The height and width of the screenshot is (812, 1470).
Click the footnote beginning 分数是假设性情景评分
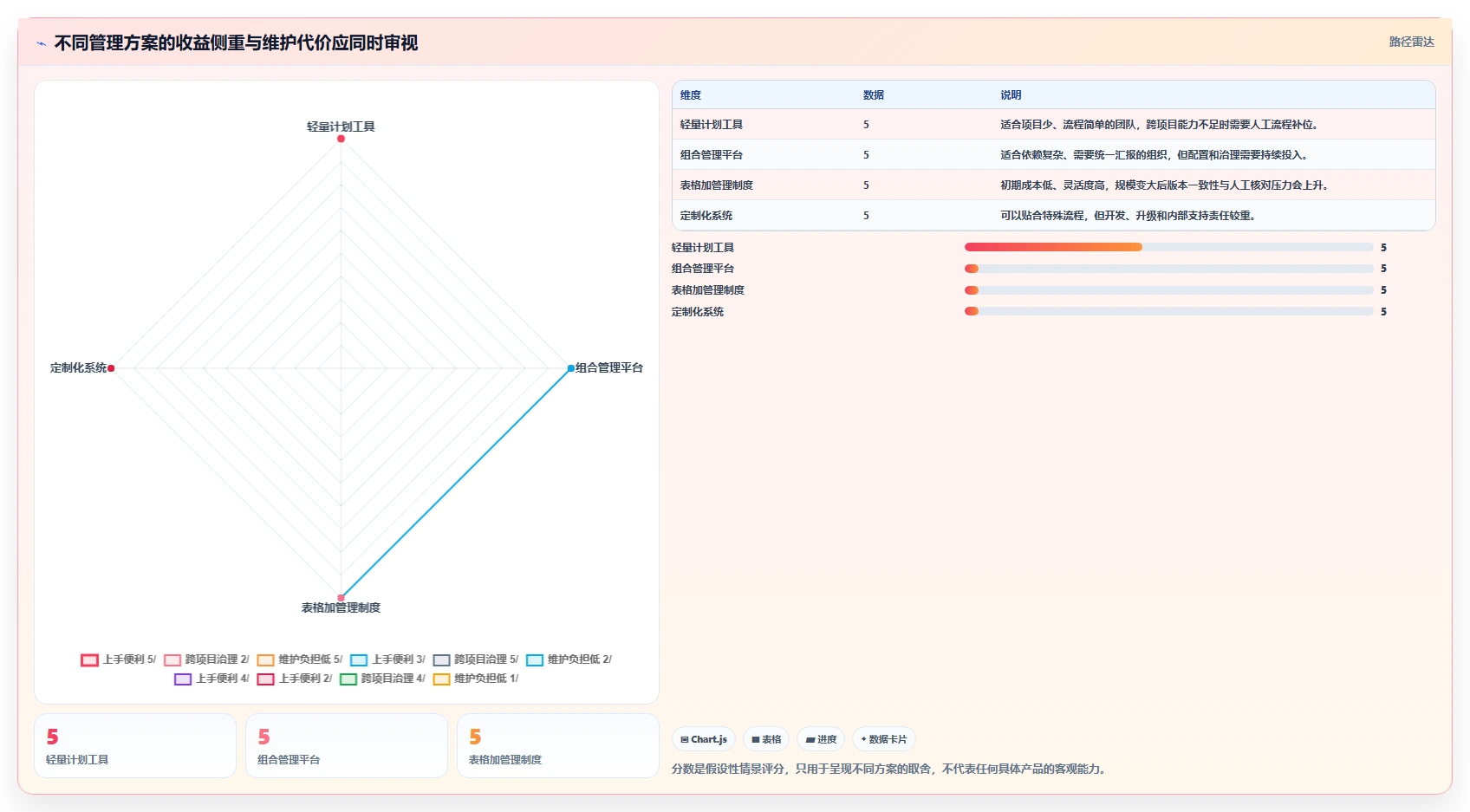(891, 769)
